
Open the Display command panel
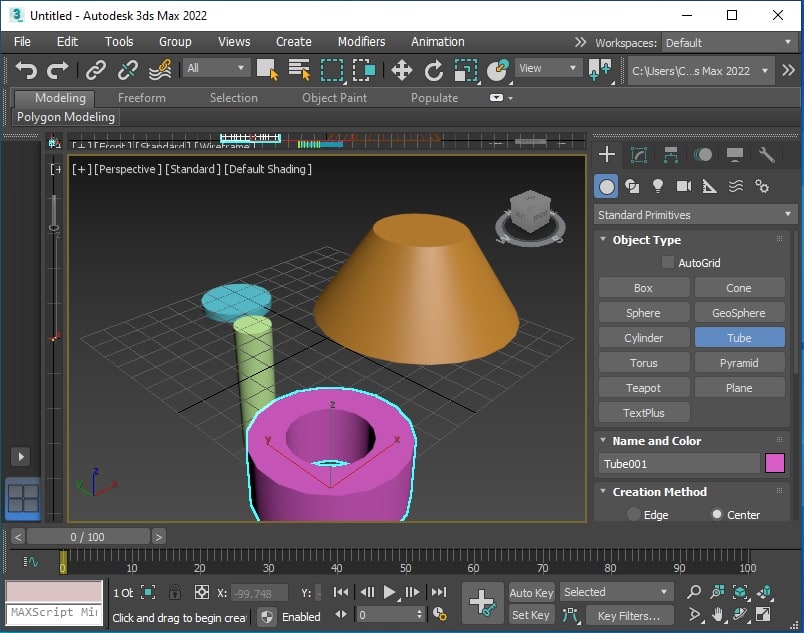[735, 154]
